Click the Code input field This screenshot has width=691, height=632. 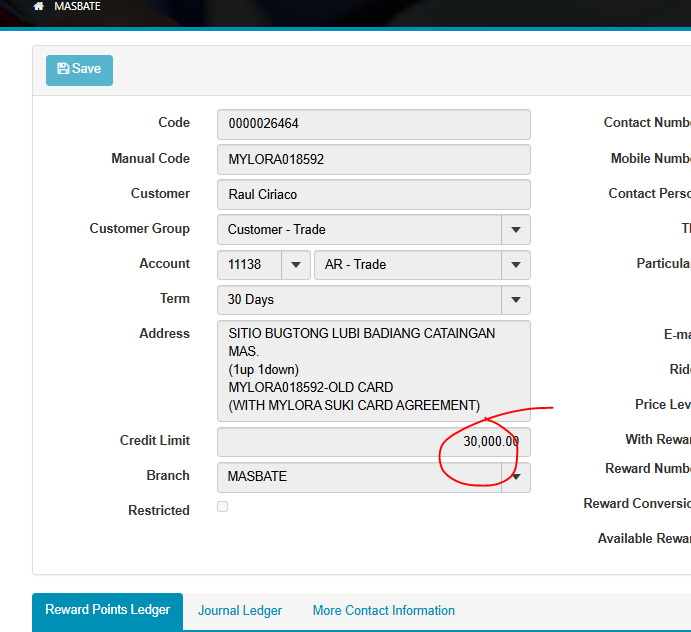click(x=373, y=124)
